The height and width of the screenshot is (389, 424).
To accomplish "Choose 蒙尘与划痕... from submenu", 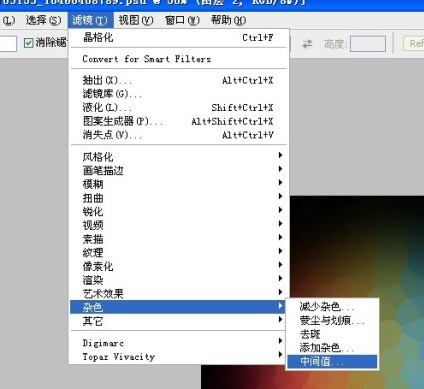I will [332, 320].
